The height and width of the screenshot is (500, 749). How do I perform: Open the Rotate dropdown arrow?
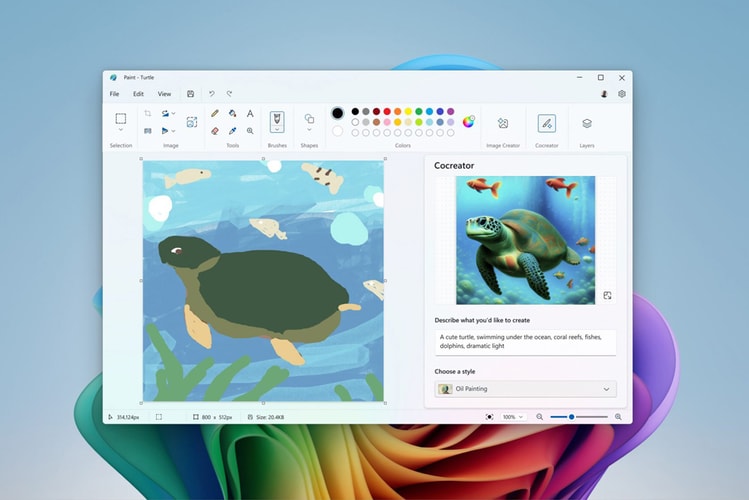173,113
